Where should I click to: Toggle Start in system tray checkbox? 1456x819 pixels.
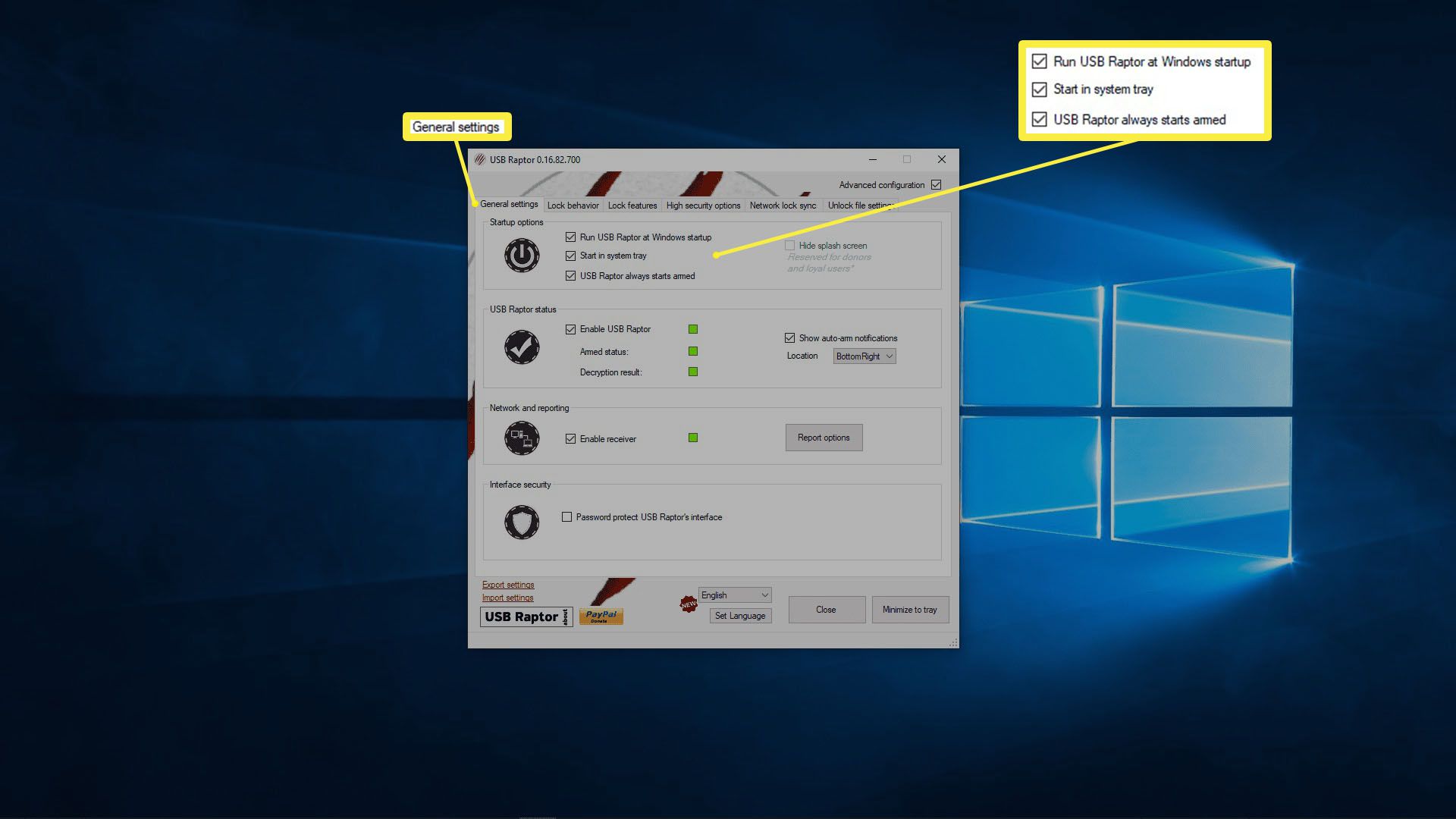point(570,256)
